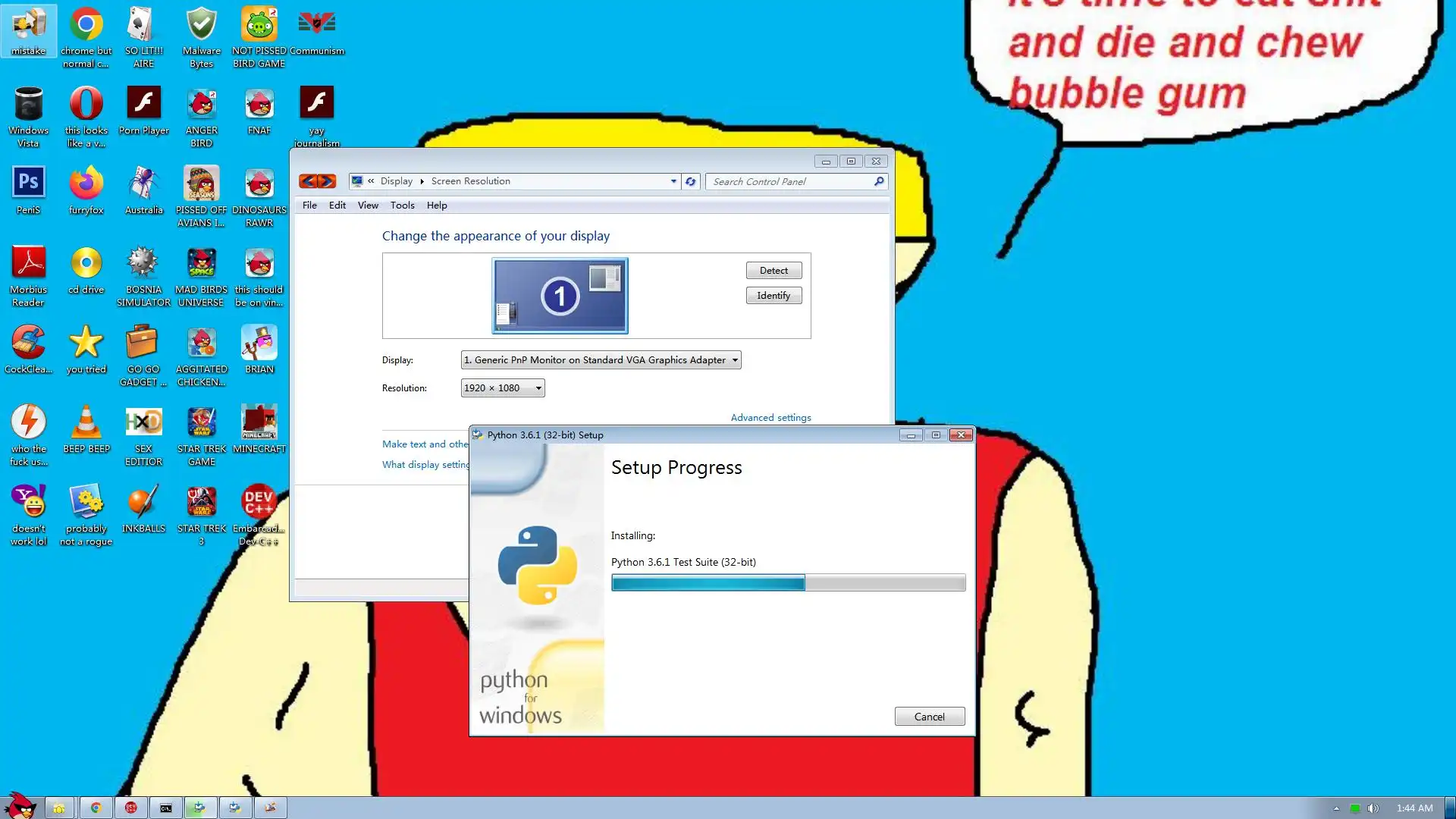The width and height of the screenshot is (1456, 819).
Task: Open the View menu
Action: pos(368,206)
